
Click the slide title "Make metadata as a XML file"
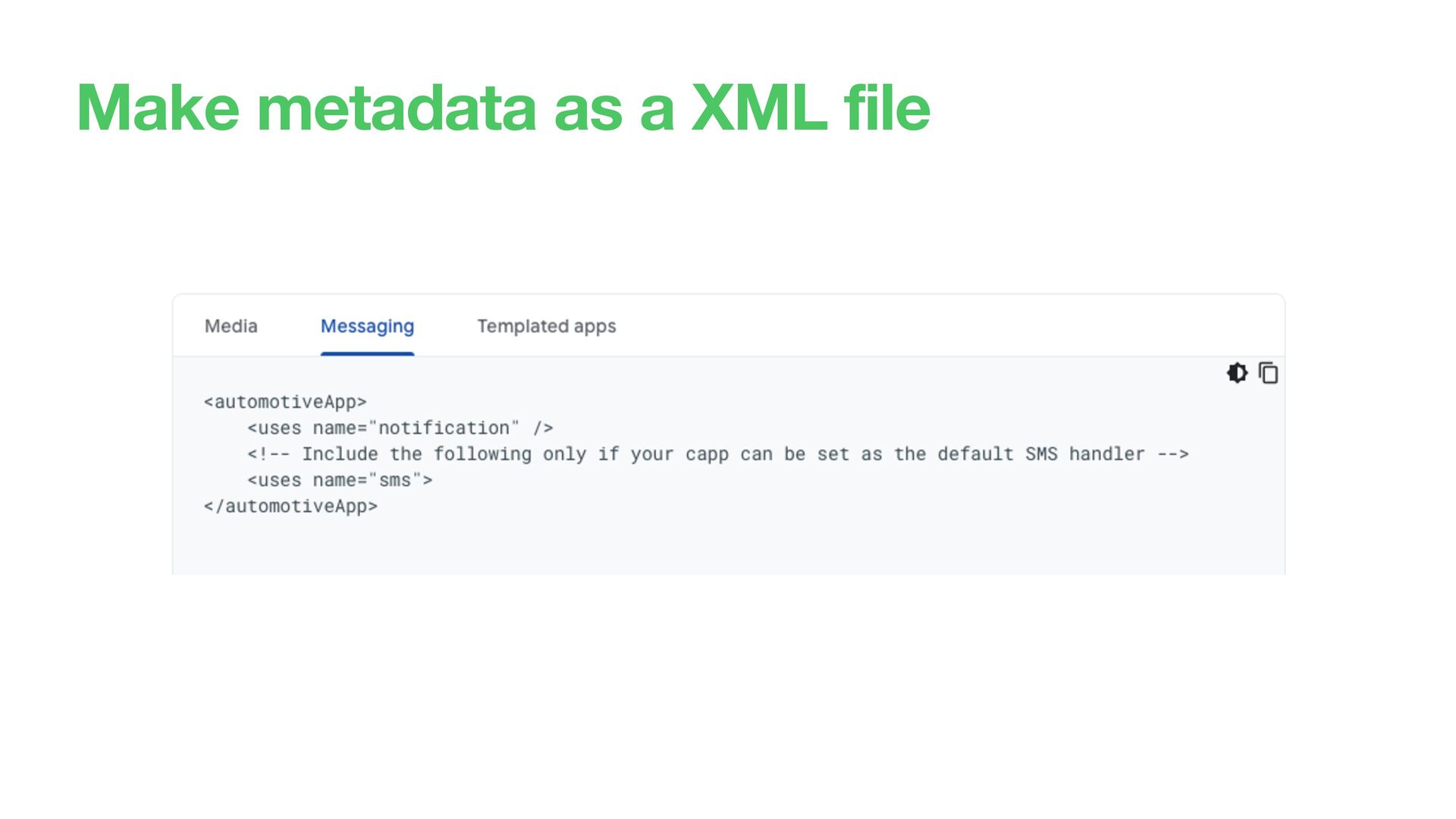504,108
